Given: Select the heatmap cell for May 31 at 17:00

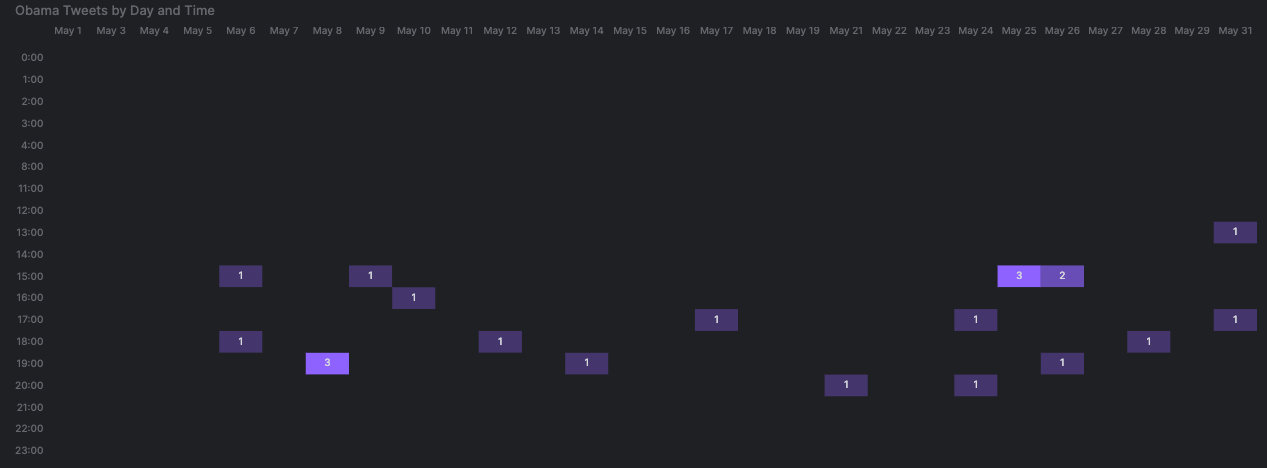Looking at the screenshot, I should click(1235, 320).
